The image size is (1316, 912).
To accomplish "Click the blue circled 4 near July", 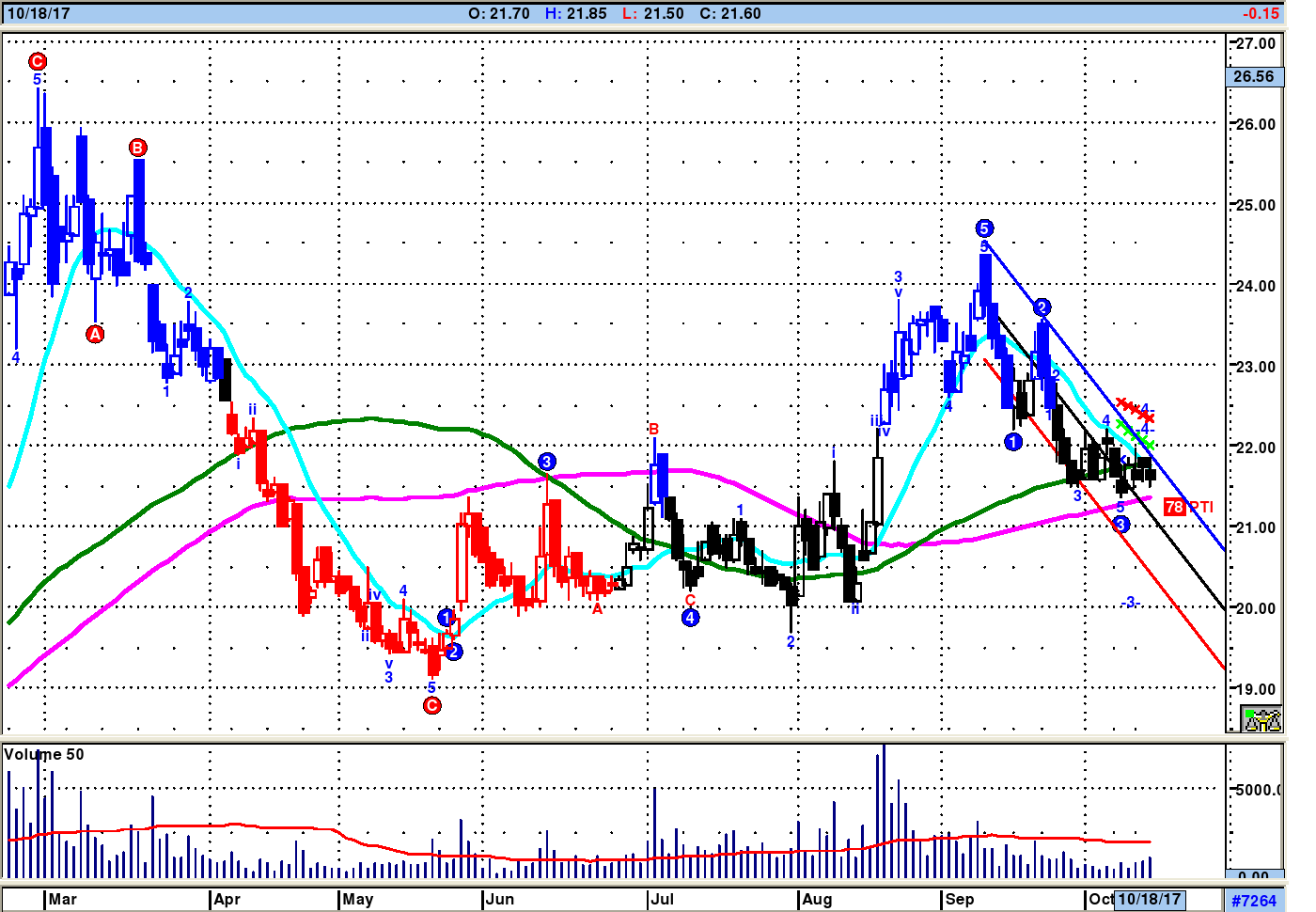I will coord(691,618).
